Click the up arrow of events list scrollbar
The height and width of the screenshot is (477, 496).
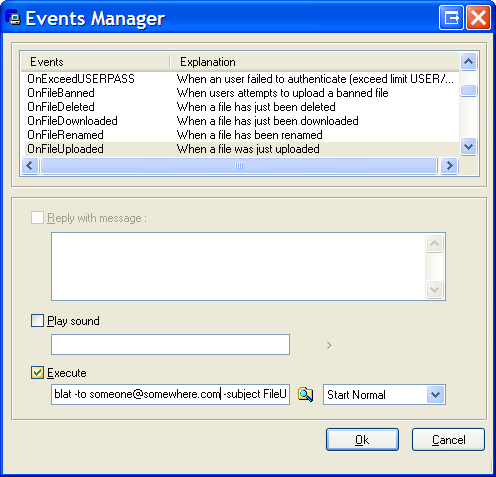[468, 61]
